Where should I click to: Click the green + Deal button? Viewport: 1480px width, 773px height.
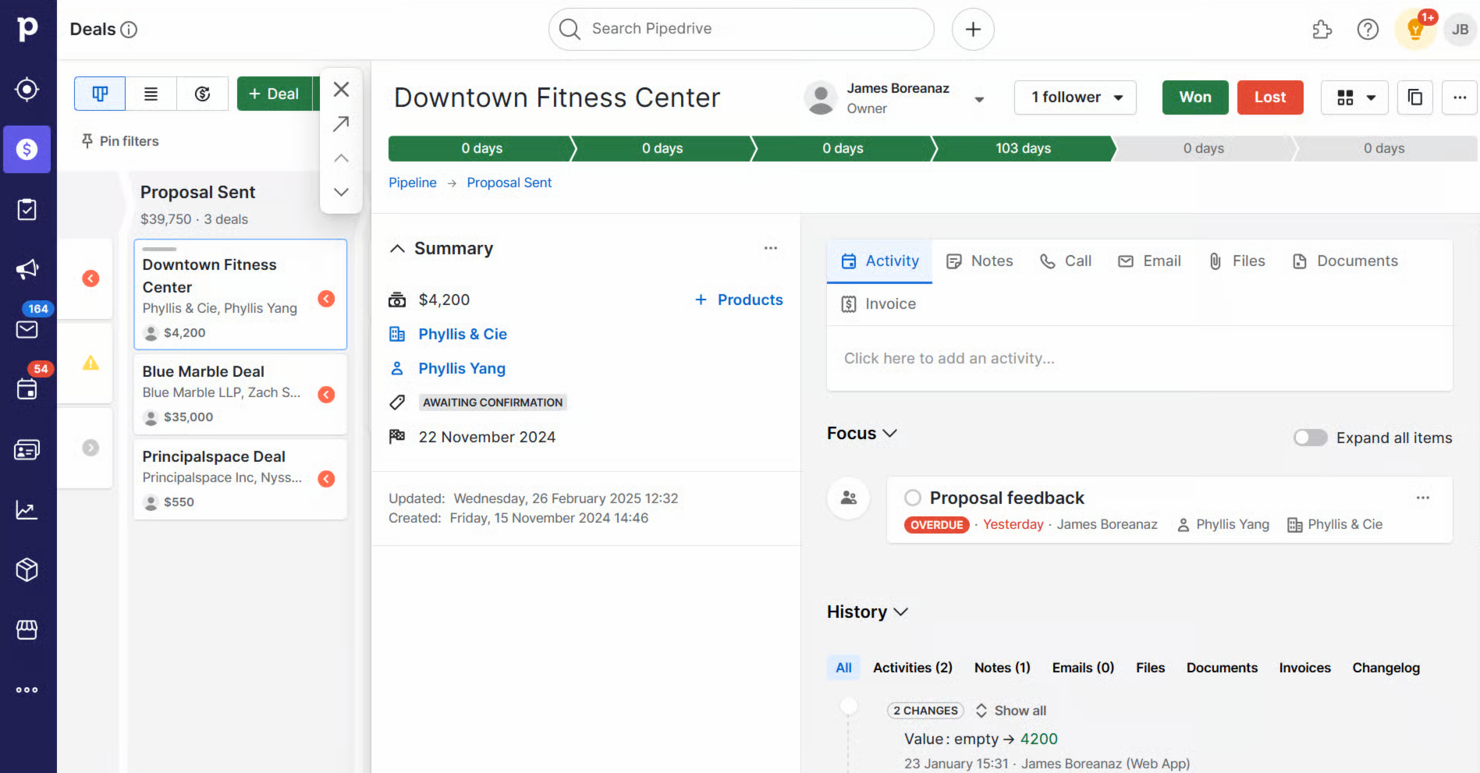click(274, 93)
